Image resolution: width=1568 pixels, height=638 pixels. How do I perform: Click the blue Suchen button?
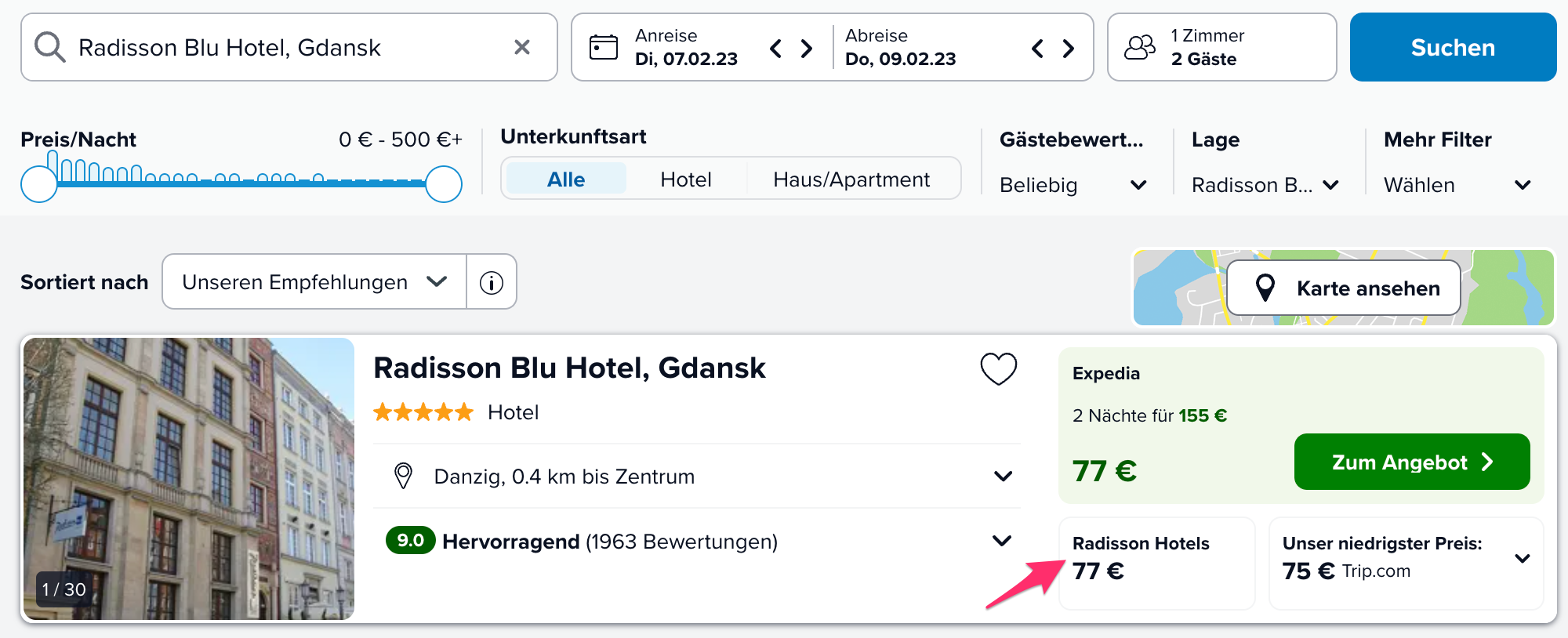coord(1453,47)
